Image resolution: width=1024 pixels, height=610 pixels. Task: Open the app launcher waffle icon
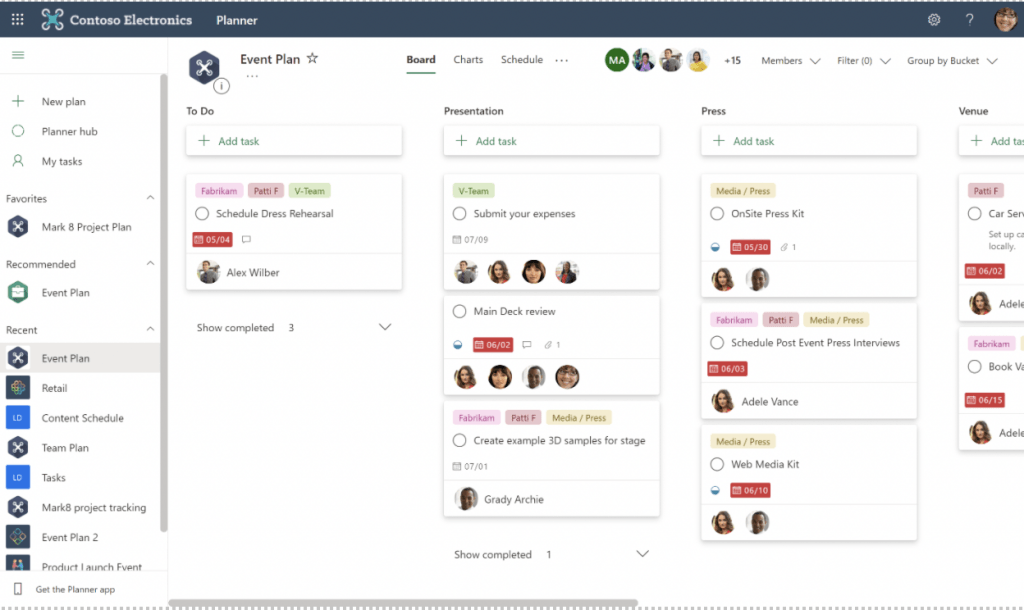click(x=18, y=20)
